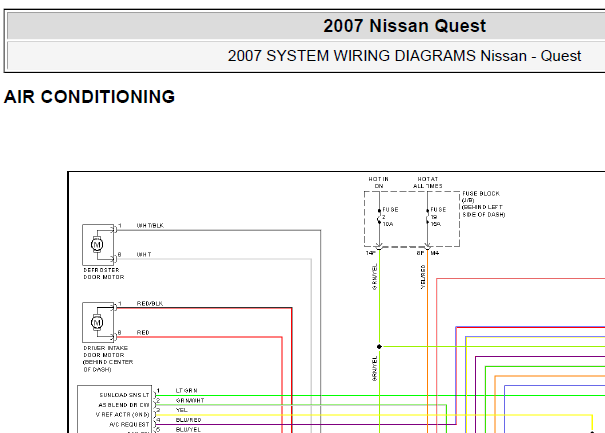Click the "RED/BLK" wire label
605x433 pixels.
[x=150, y=303]
